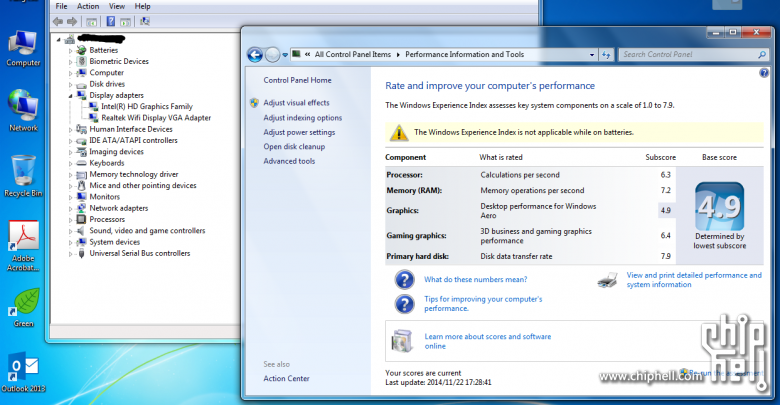Click the software box icon beside 'Learn more'

tap(402, 341)
